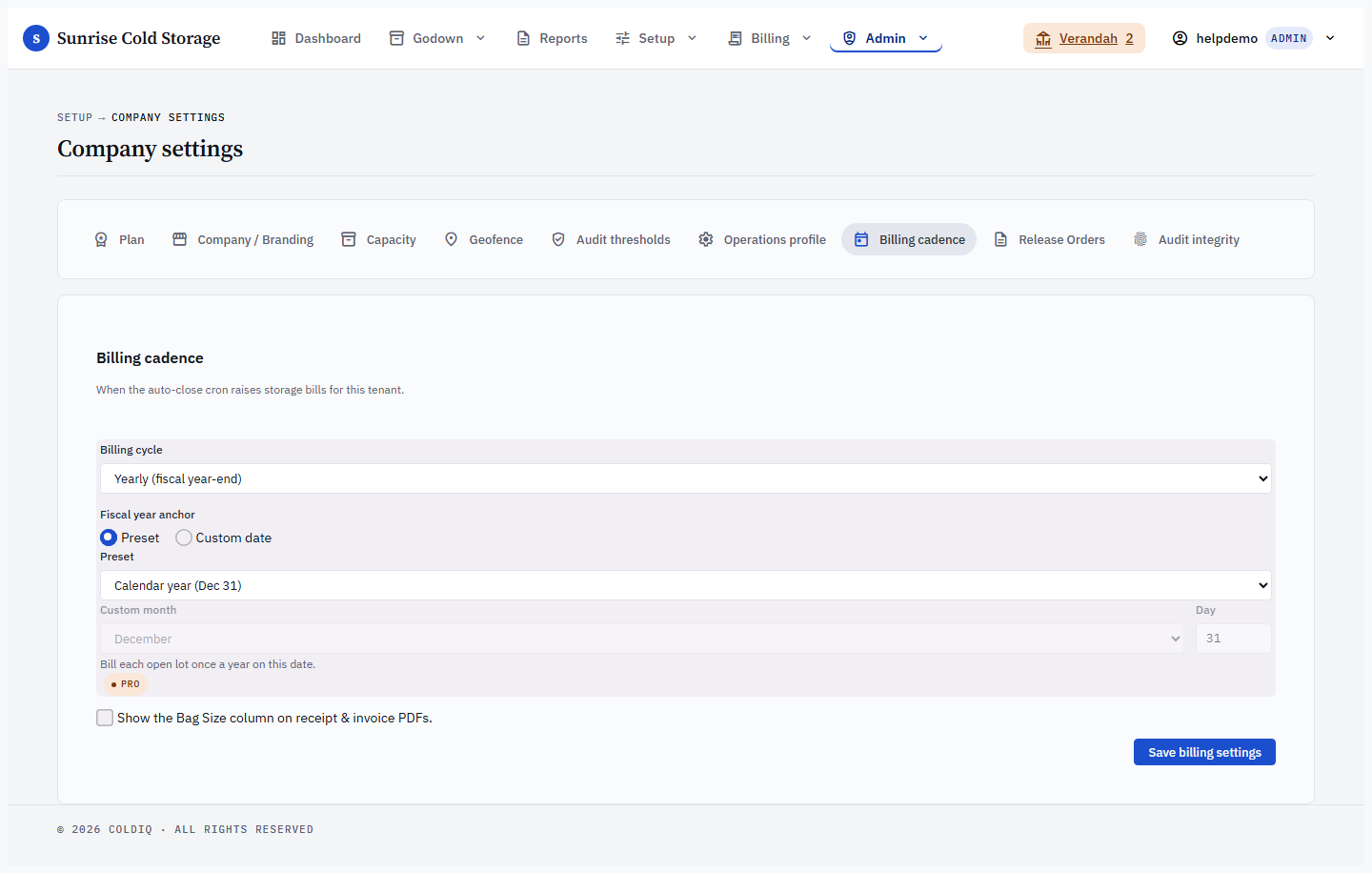
Task: Click the Day input field showing 31
Action: pyautogui.click(x=1234, y=639)
